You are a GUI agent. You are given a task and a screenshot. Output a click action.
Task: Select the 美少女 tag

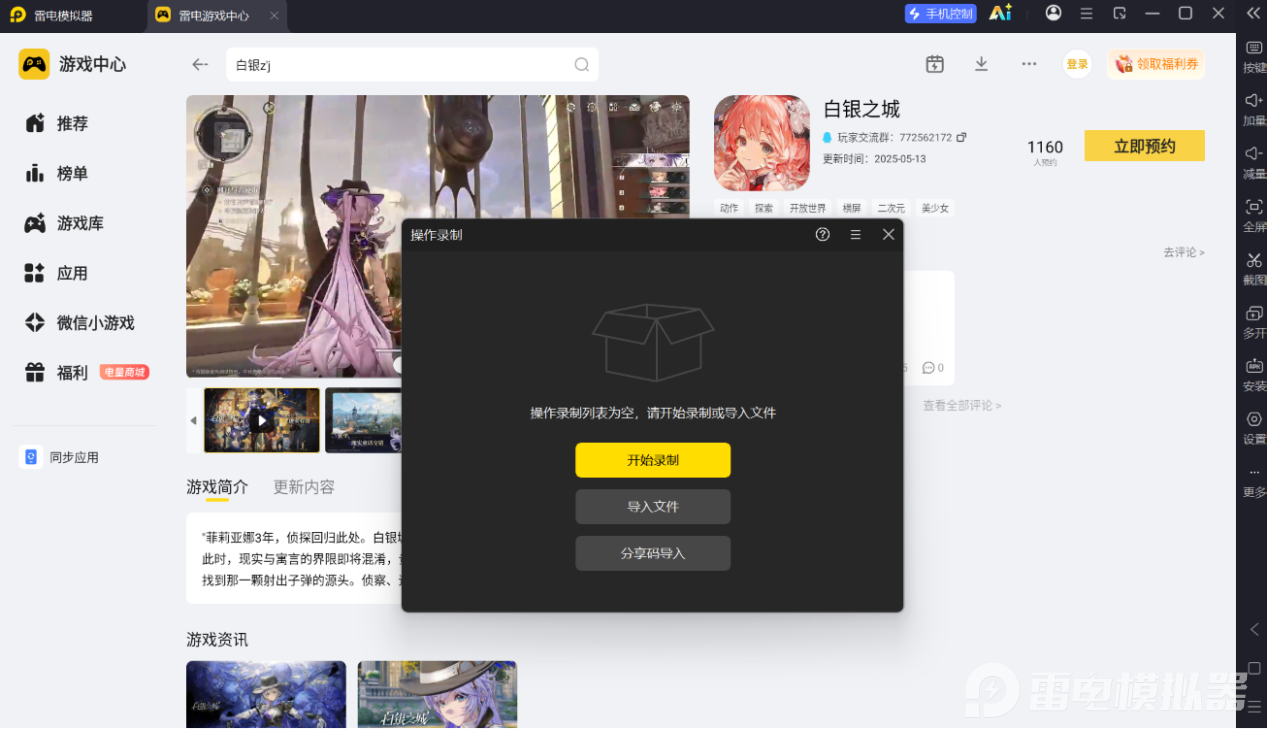pos(934,208)
